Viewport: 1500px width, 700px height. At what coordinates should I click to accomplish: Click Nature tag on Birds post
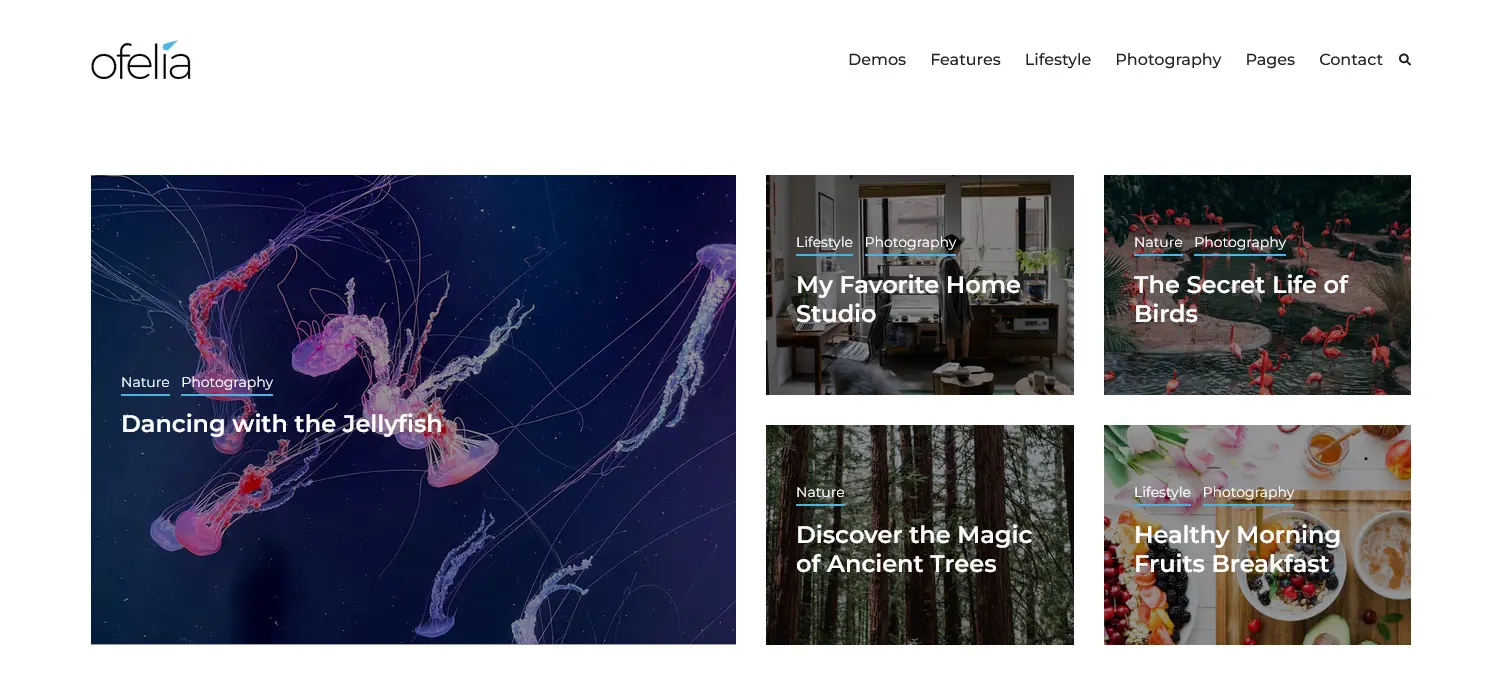(1158, 243)
